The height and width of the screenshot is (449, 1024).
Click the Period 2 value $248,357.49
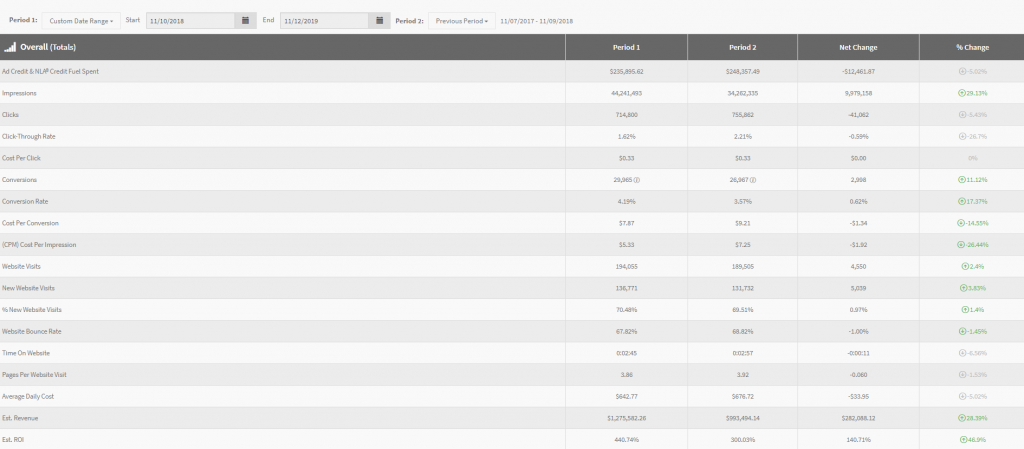[x=743, y=71]
